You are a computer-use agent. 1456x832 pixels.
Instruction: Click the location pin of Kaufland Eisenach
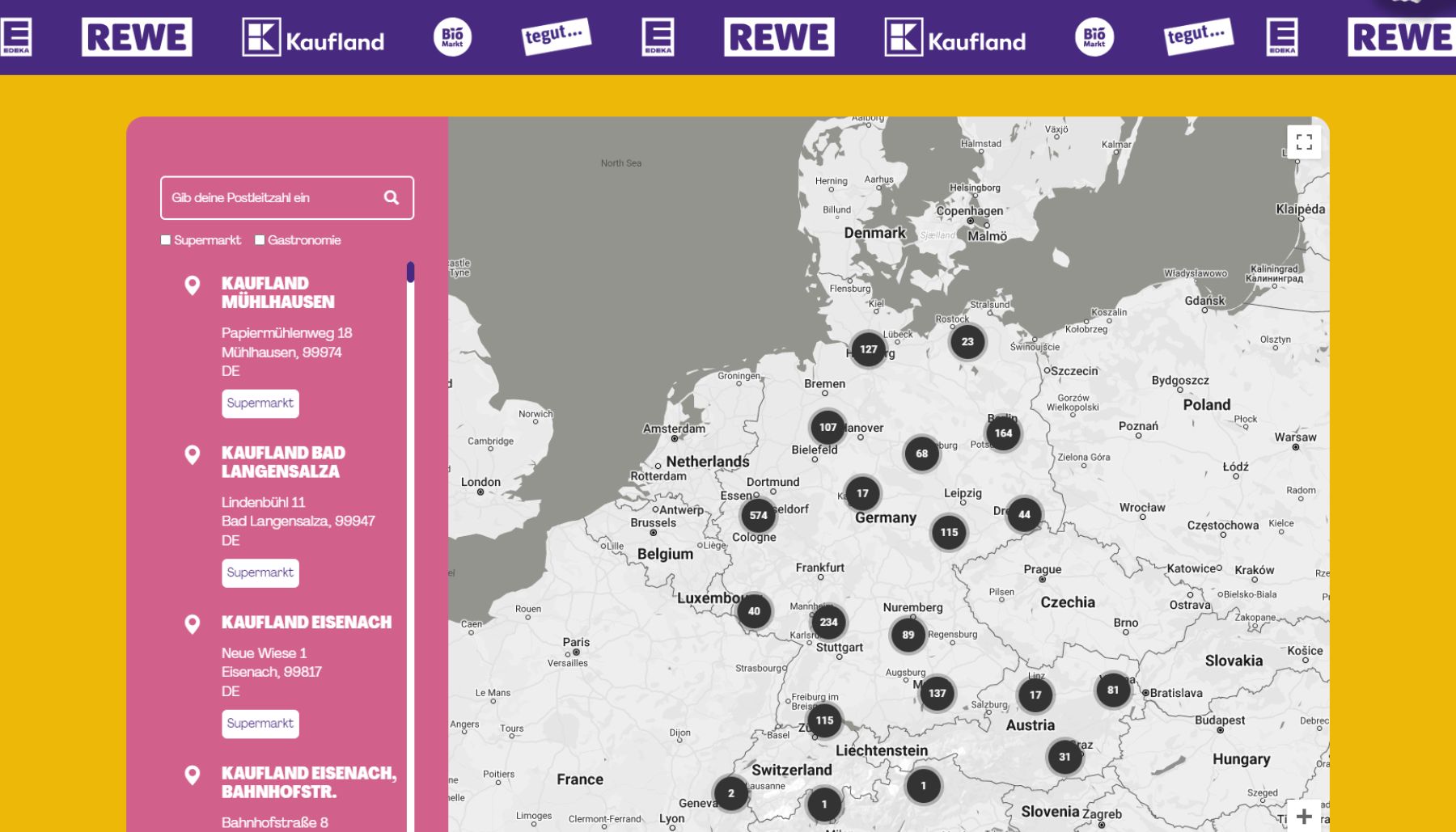pos(193,624)
